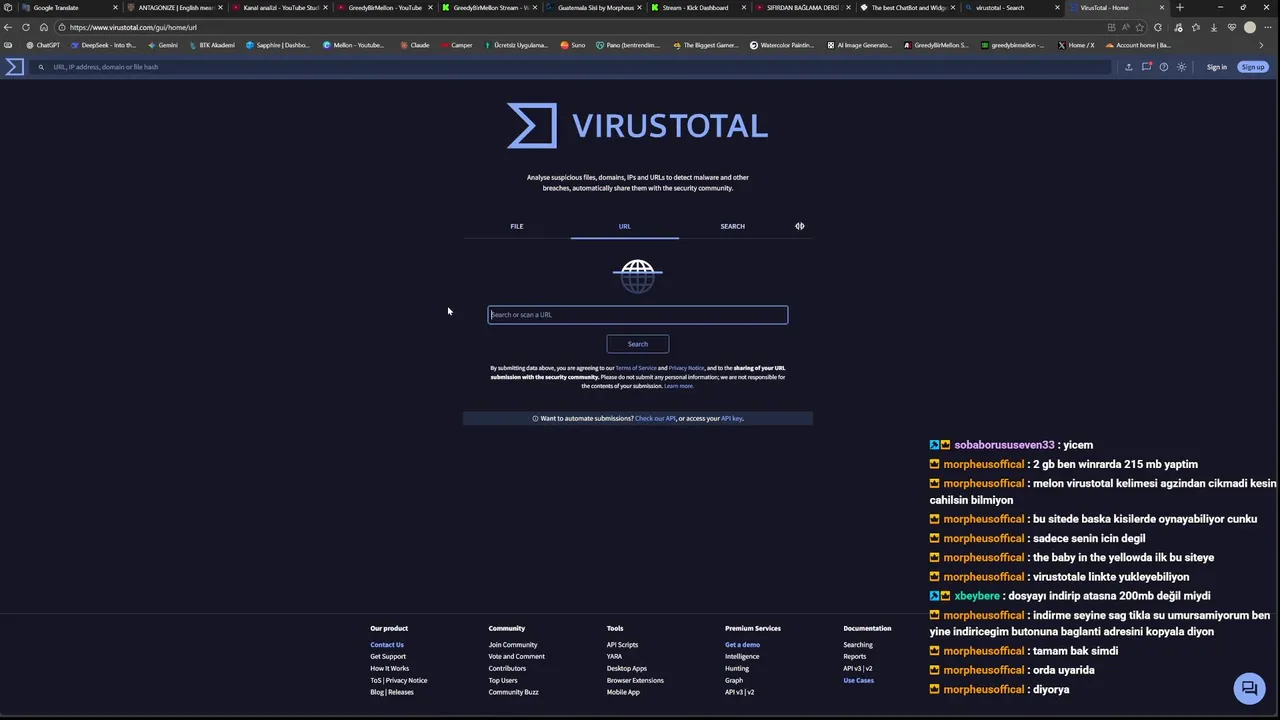This screenshot has height=720, width=1280.
Task: Click the Graph link under Premium Services
Action: 734,681
